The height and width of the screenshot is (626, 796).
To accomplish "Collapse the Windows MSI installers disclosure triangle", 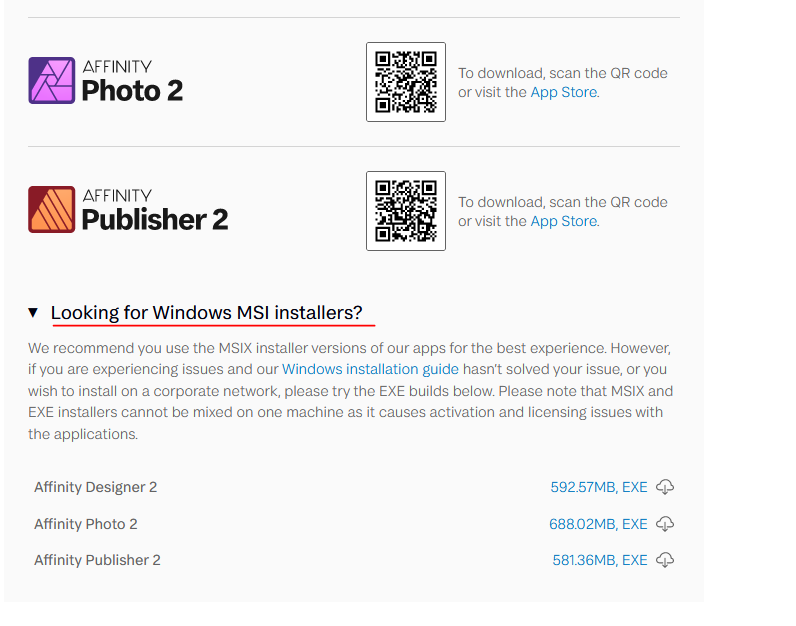I will (33, 312).
